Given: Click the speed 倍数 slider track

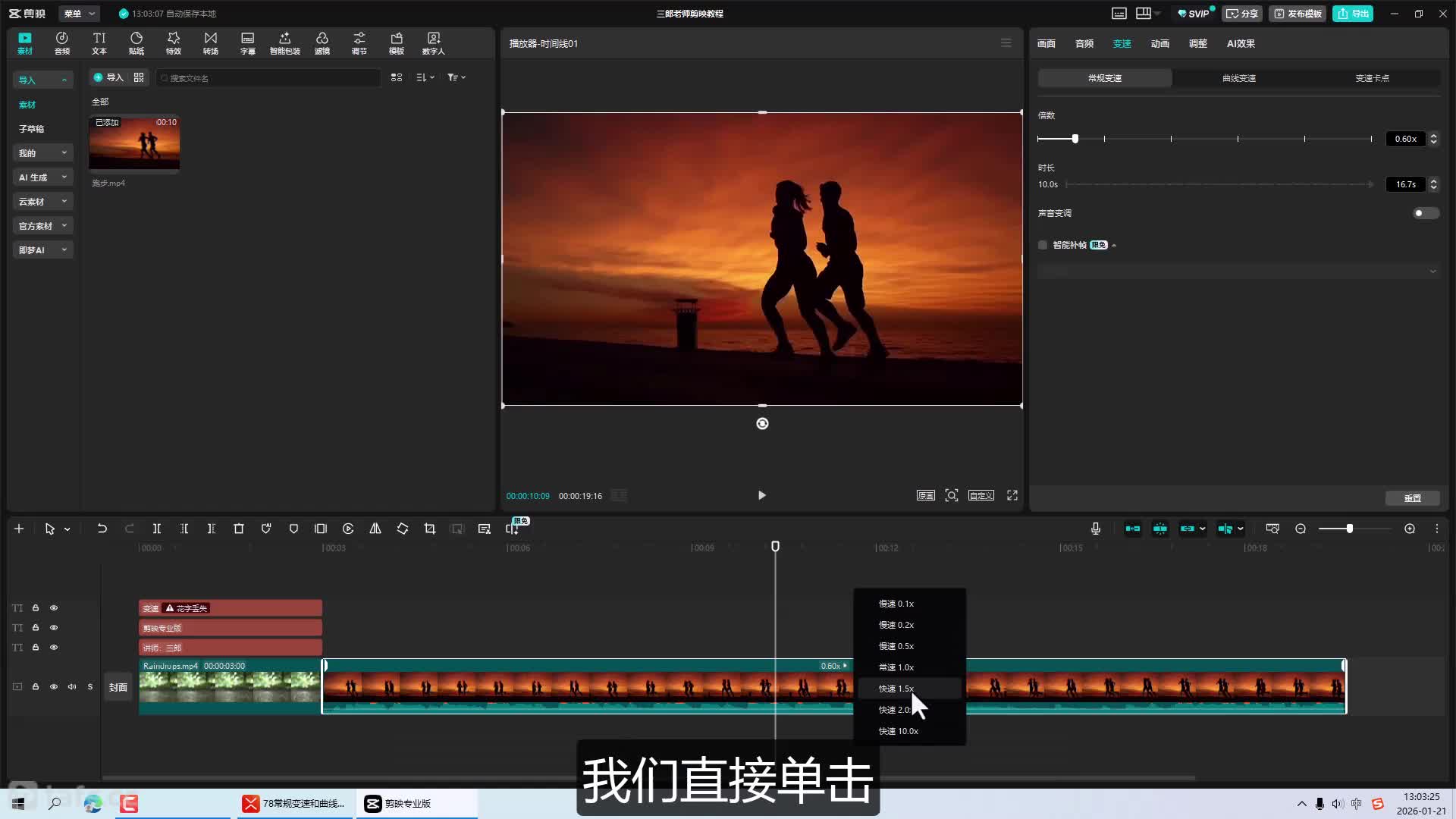Looking at the screenshot, I should pyautogui.click(x=1204, y=139).
